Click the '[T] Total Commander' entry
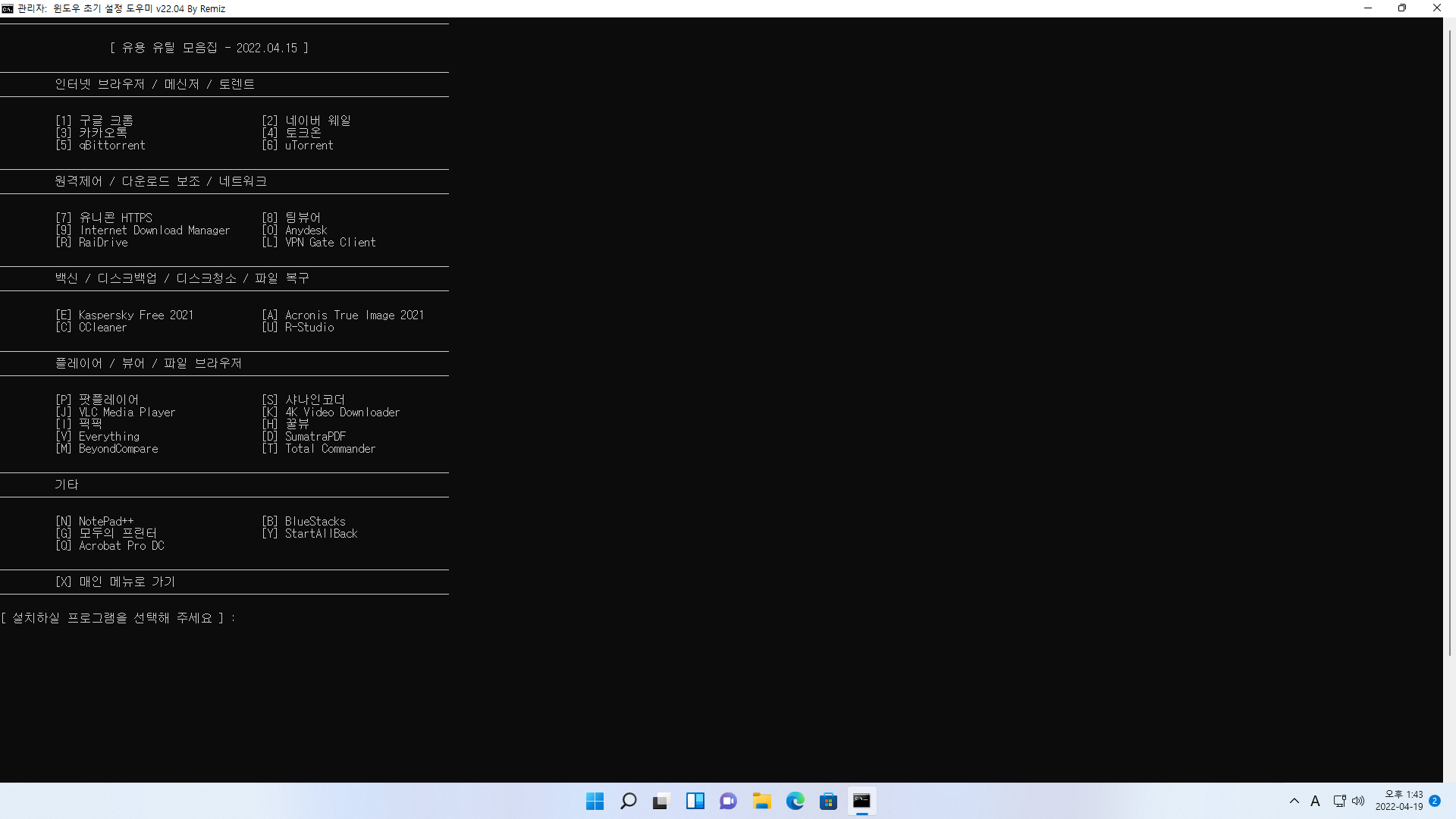This screenshot has height=819, width=1456. pyautogui.click(x=319, y=449)
